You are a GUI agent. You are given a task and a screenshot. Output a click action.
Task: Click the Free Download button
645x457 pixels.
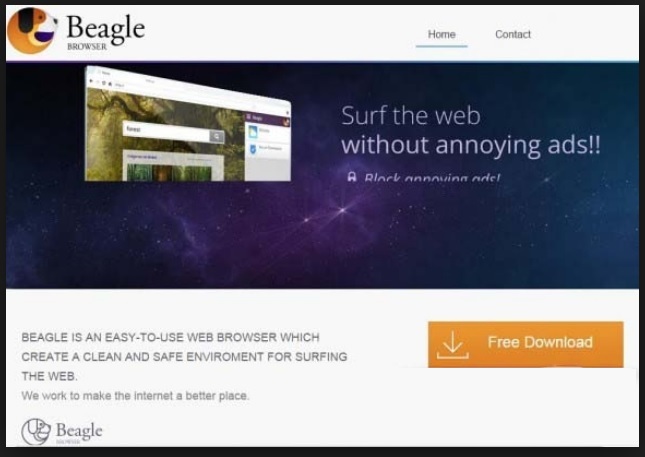tap(526, 345)
